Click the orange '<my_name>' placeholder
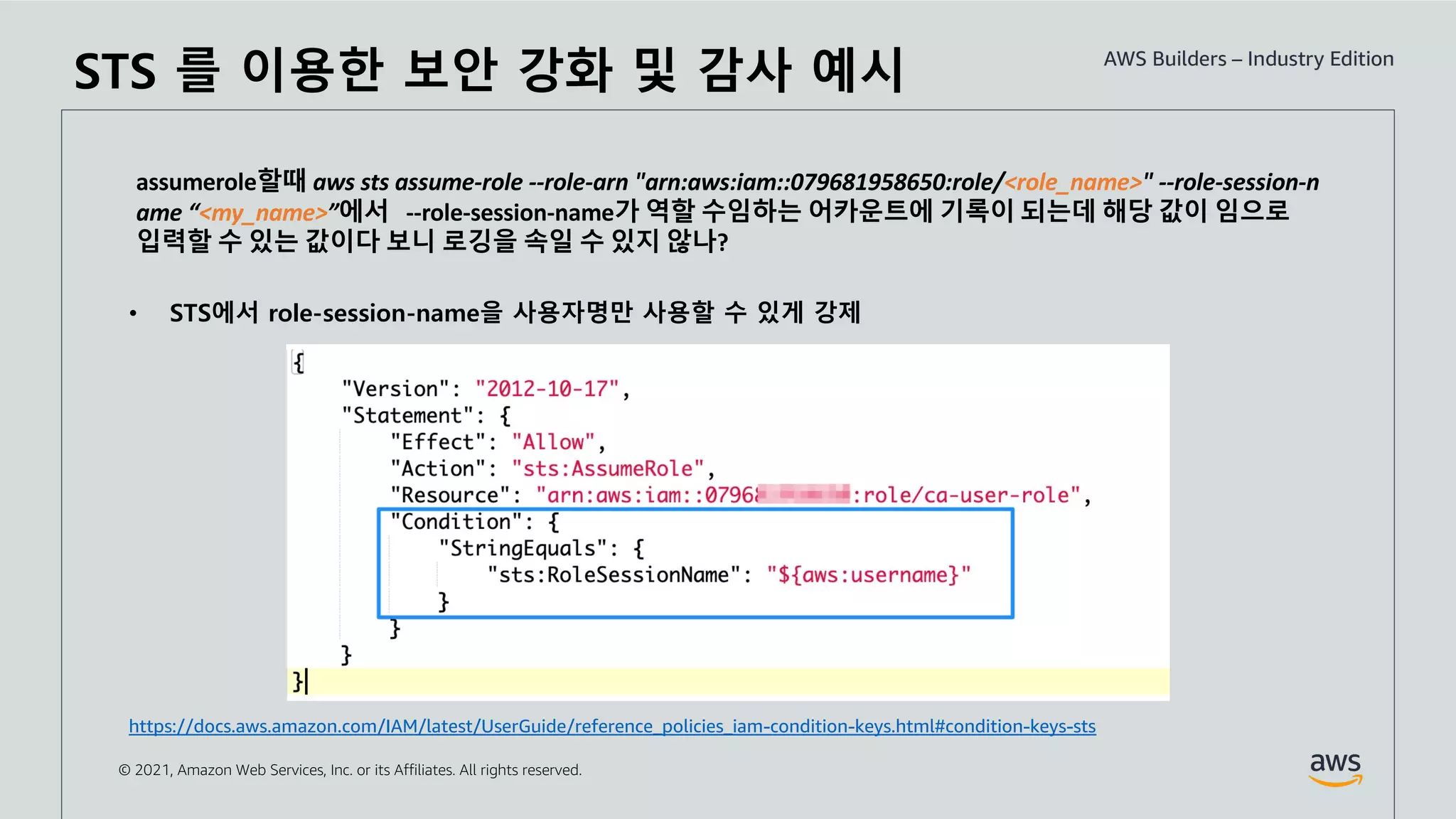The image size is (1456, 819). [x=263, y=213]
